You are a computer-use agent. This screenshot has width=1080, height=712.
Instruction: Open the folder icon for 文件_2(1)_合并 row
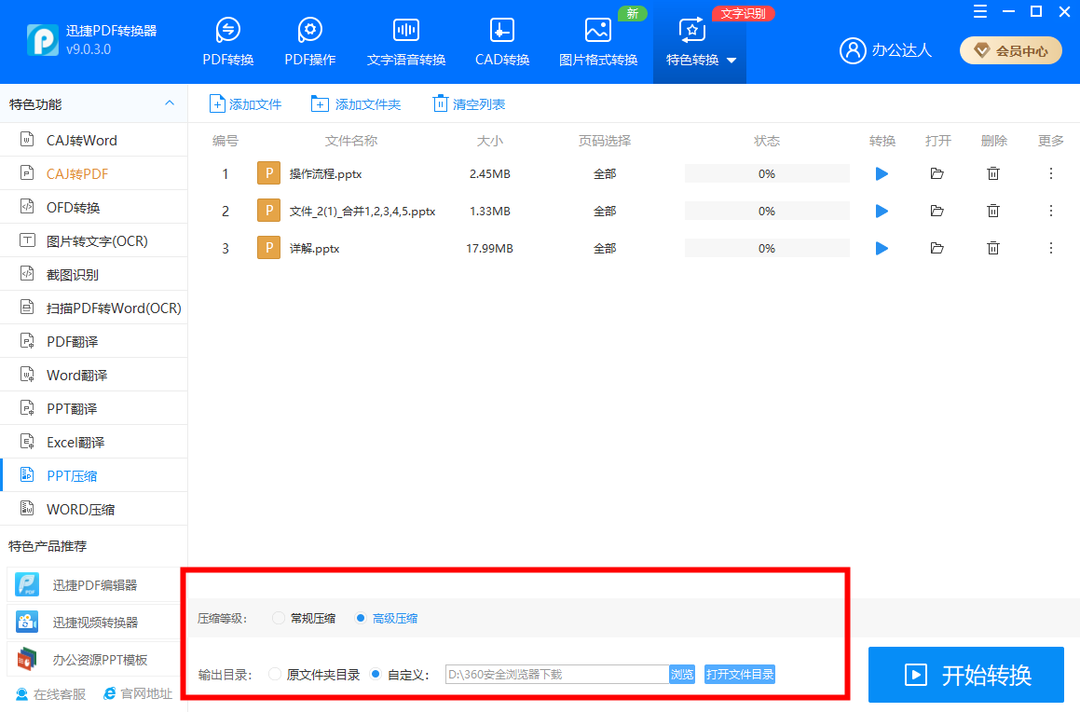coord(937,210)
